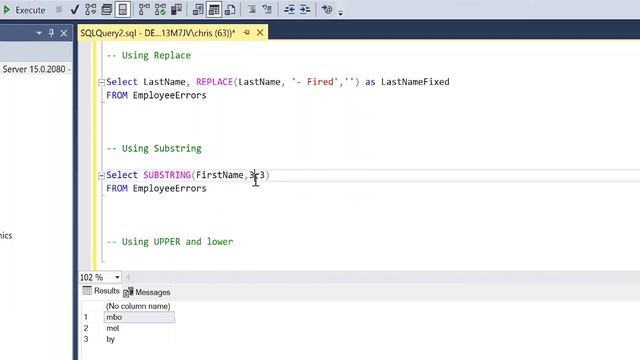Click the SUBSTRING function keyword
The height and width of the screenshot is (360, 640).
[x=167, y=175]
